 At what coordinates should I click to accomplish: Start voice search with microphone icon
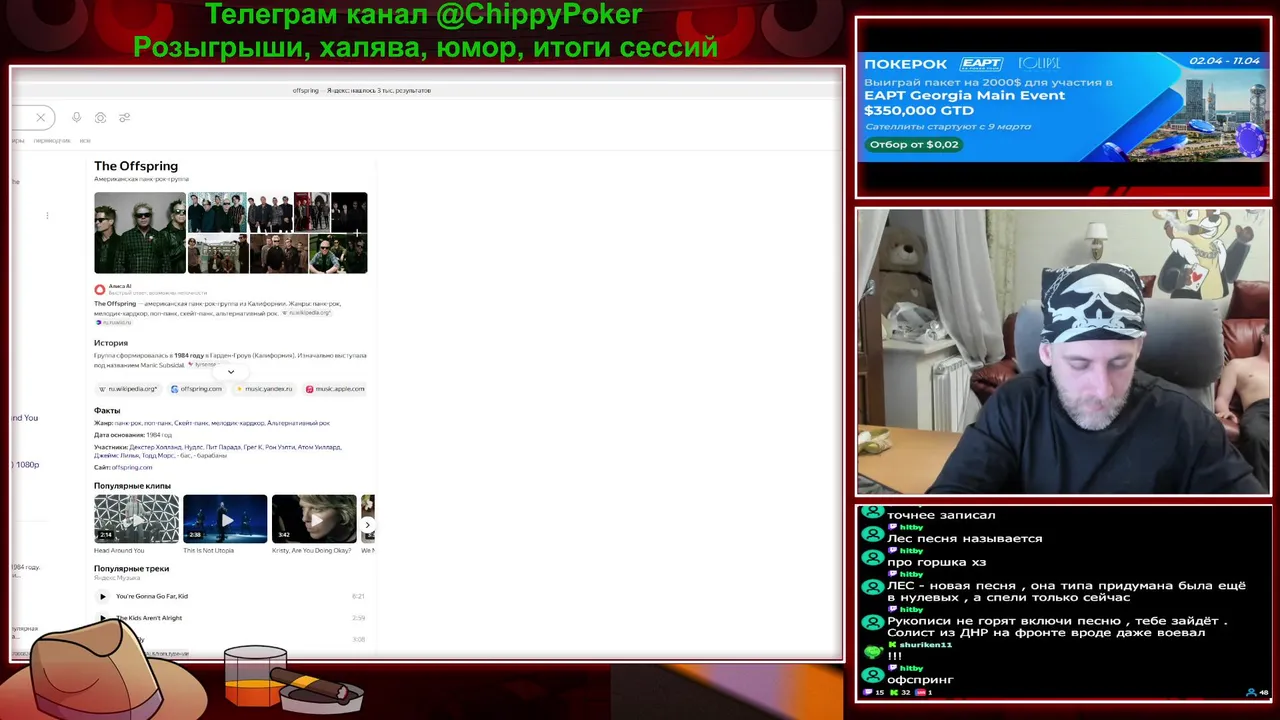coord(76,118)
